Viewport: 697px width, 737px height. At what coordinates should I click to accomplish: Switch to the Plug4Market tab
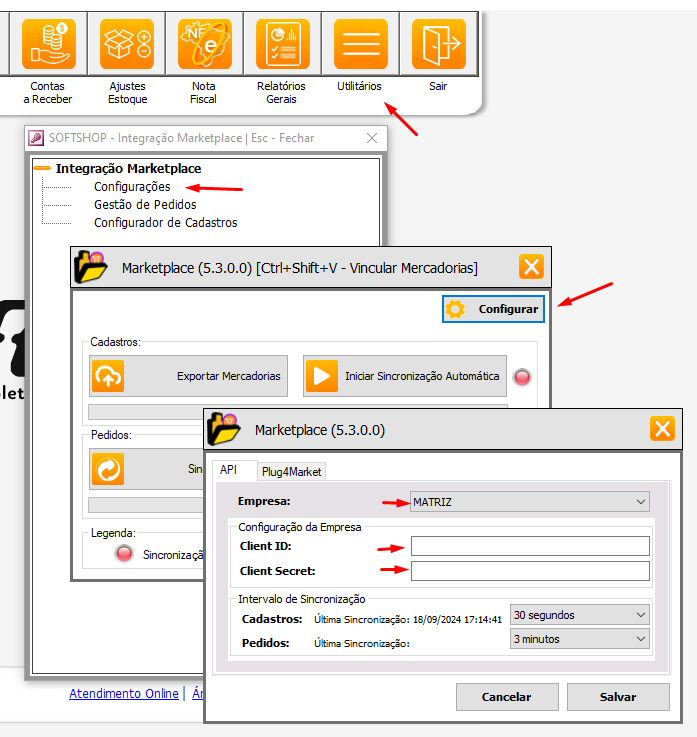(x=291, y=472)
